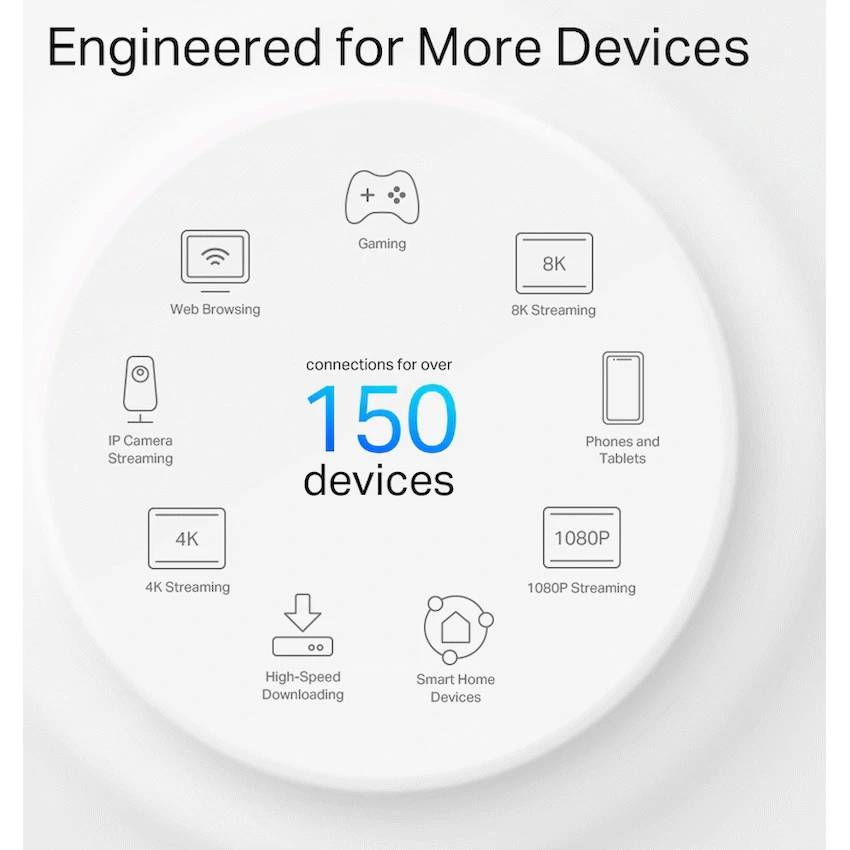Select the Web Browsing monitor icon

pos(215,261)
